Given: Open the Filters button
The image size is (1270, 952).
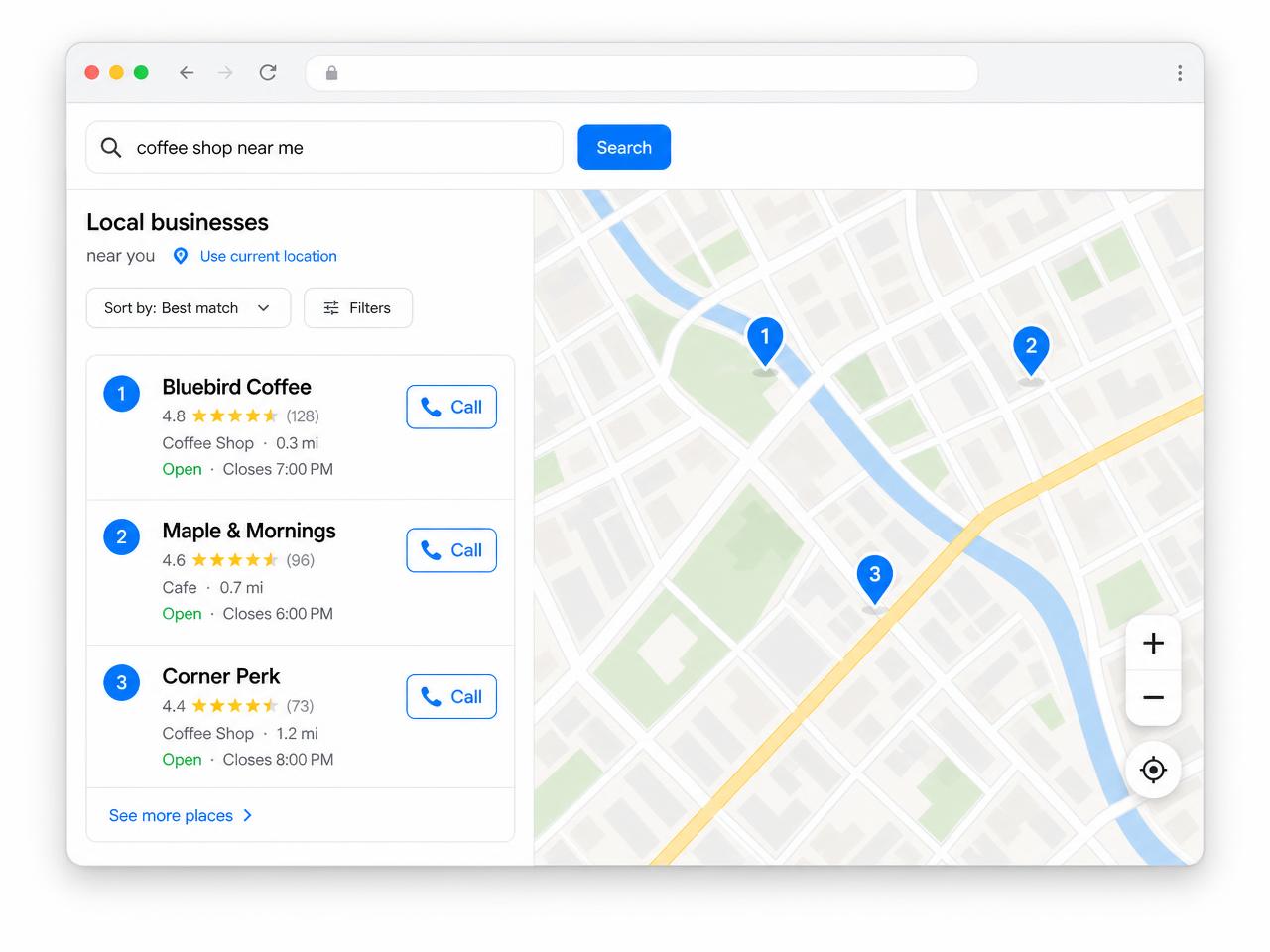Looking at the screenshot, I should 358,308.
